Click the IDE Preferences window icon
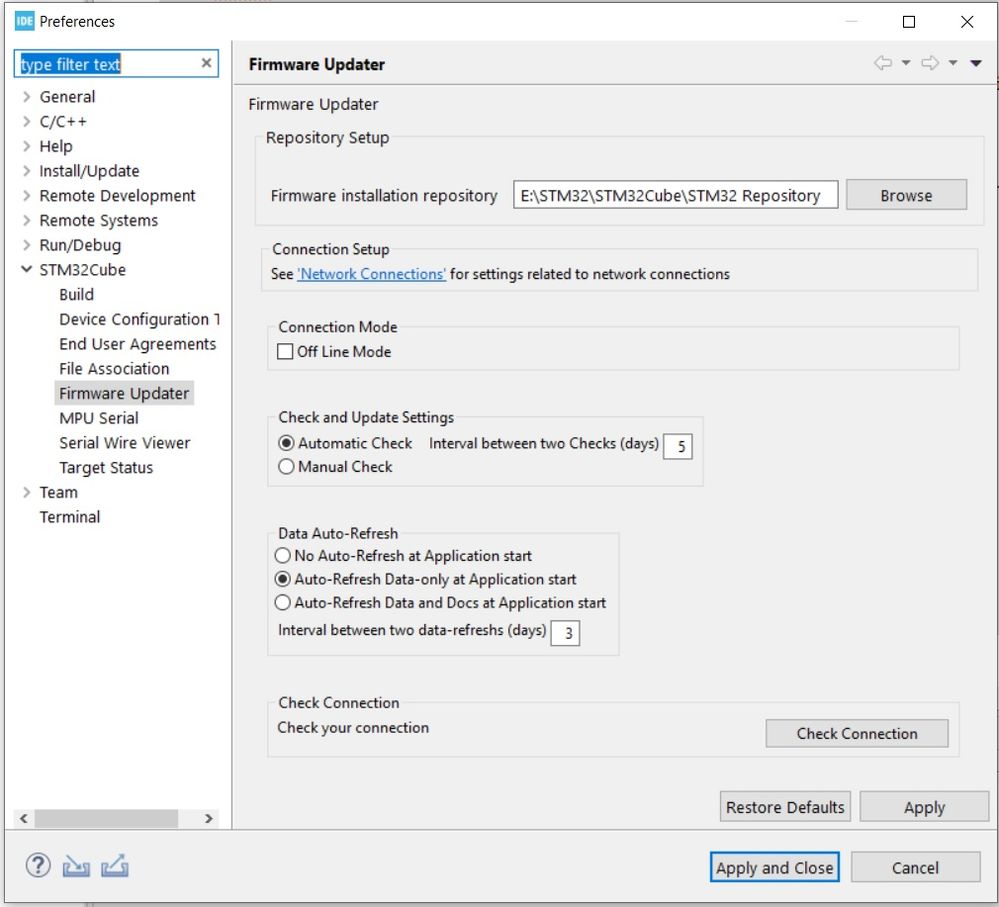The height and width of the screenshot is (907, 999). (24, 21)
